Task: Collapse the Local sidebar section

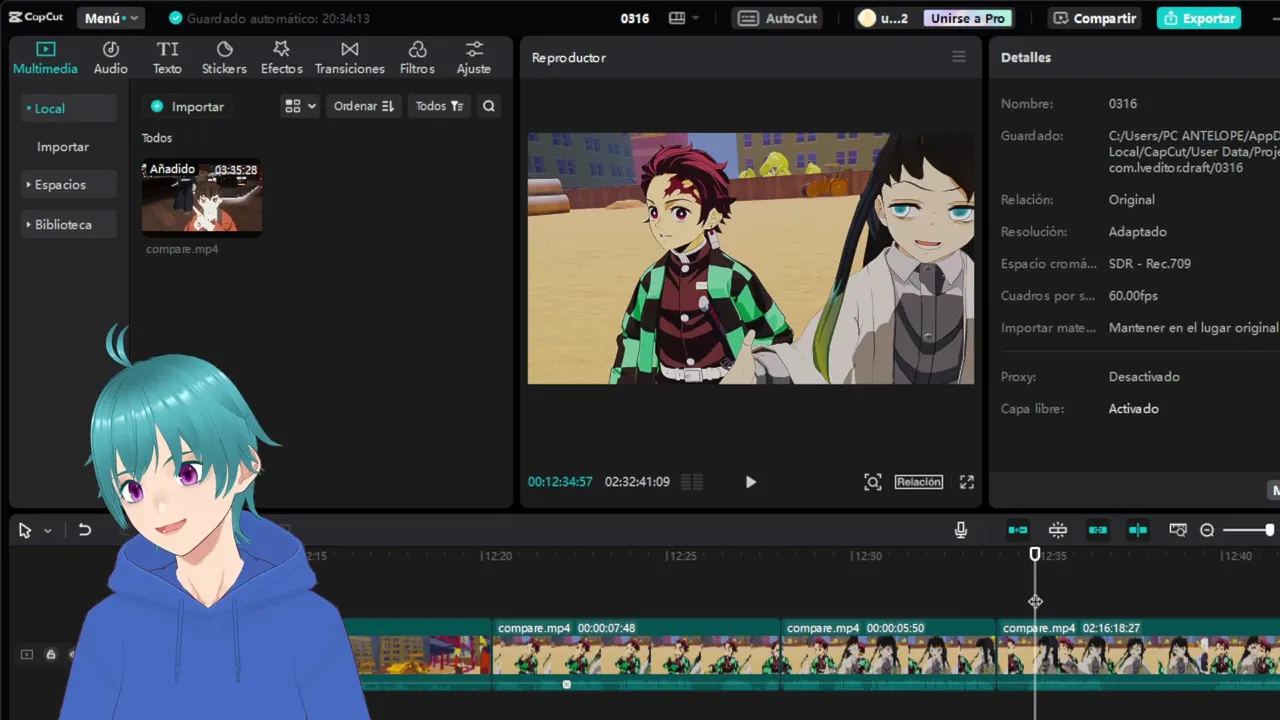Action: coord(68,108)
